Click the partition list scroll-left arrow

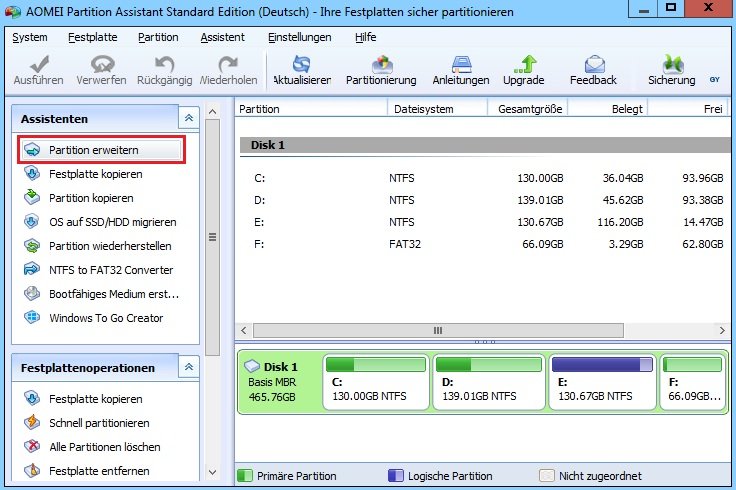(x=244, y=330)
